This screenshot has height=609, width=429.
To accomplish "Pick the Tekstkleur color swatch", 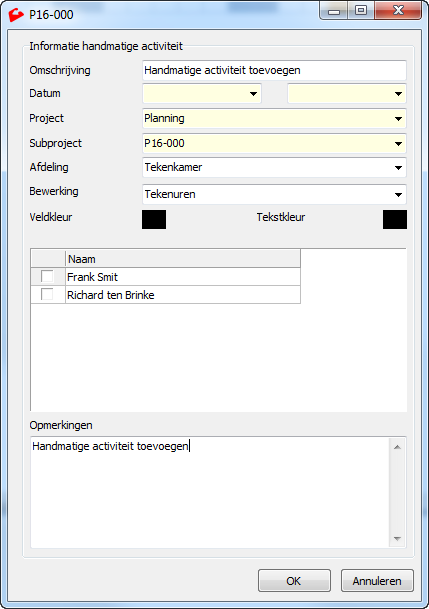I will point(395,219).
